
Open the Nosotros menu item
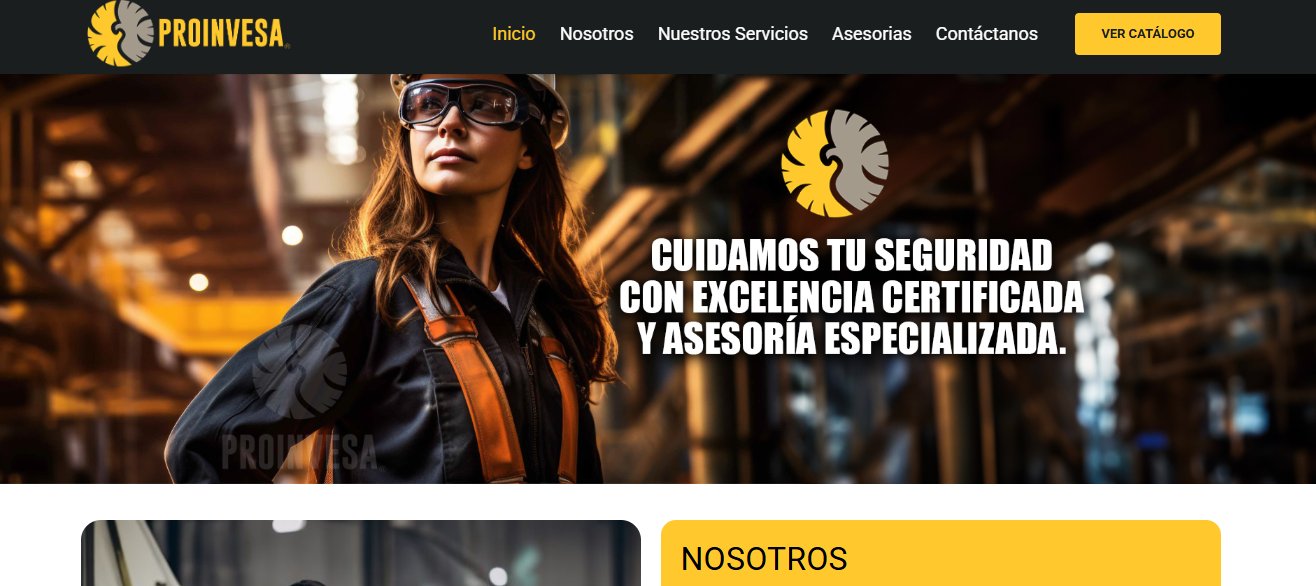[597, 34]
